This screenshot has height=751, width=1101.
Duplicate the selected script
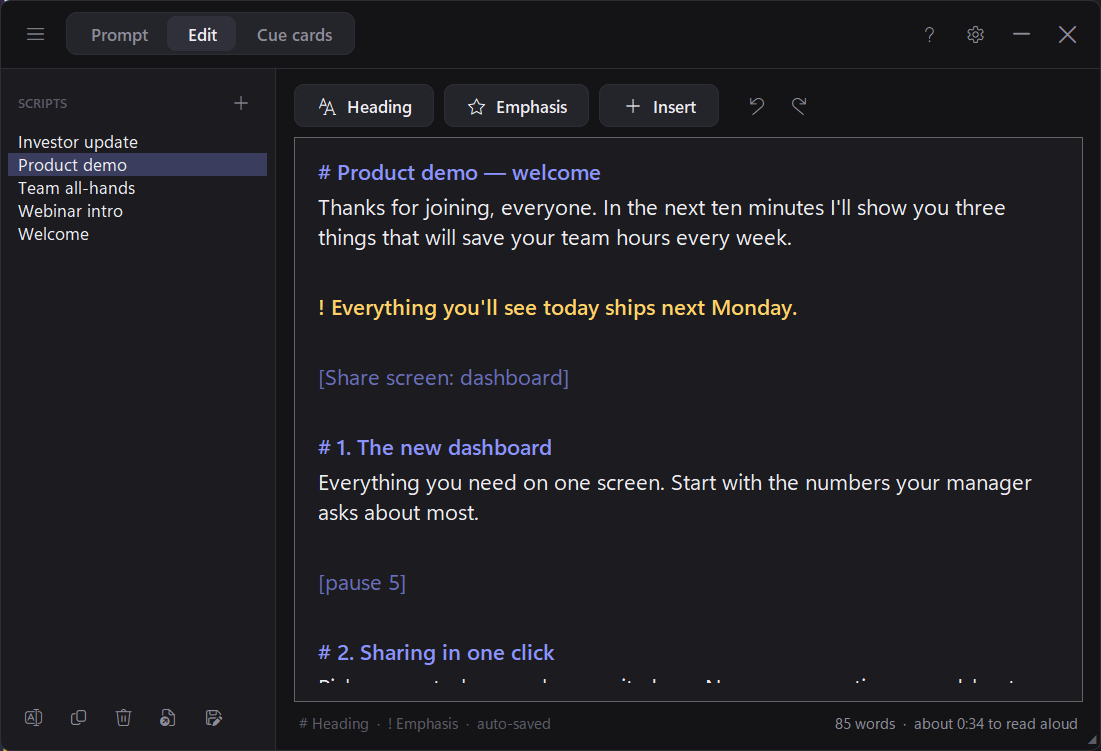click(78, 717)
